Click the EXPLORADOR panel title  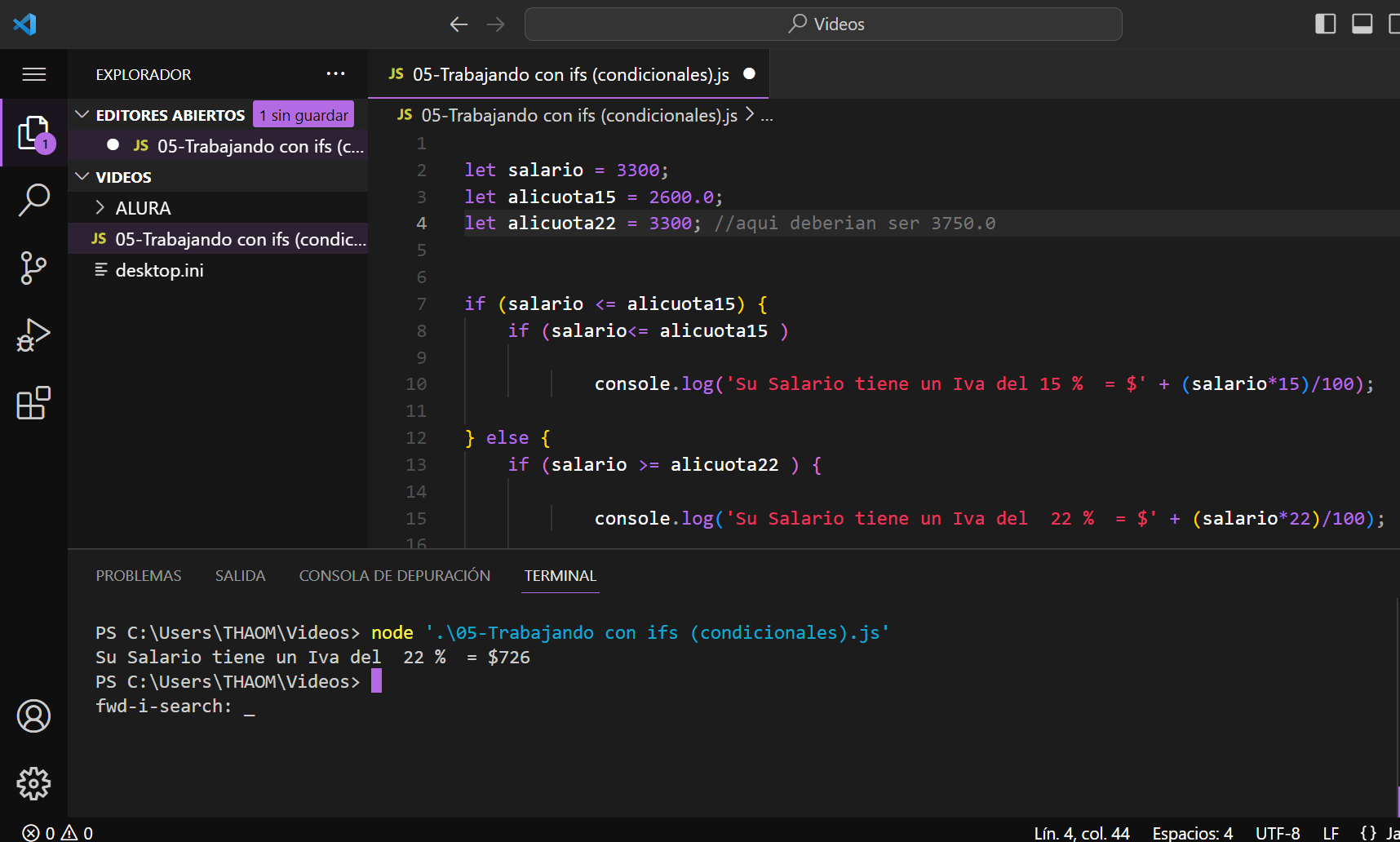pyautogui.click(x=144, y=74)
